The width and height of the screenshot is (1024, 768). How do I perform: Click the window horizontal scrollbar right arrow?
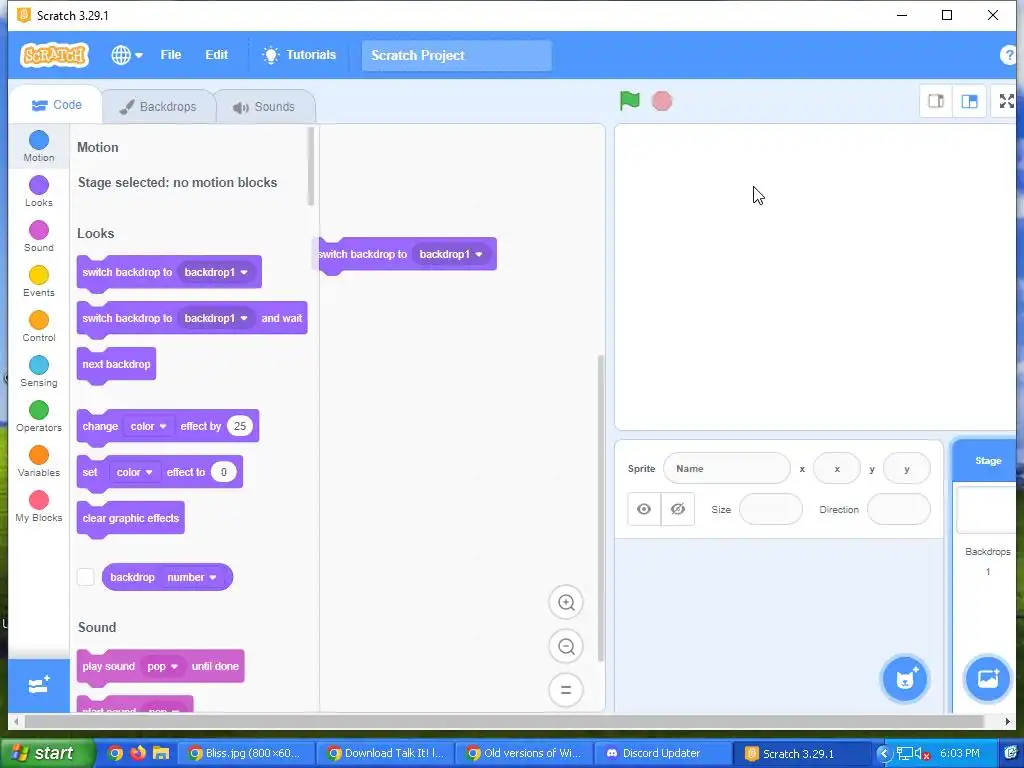point(1008,722)
